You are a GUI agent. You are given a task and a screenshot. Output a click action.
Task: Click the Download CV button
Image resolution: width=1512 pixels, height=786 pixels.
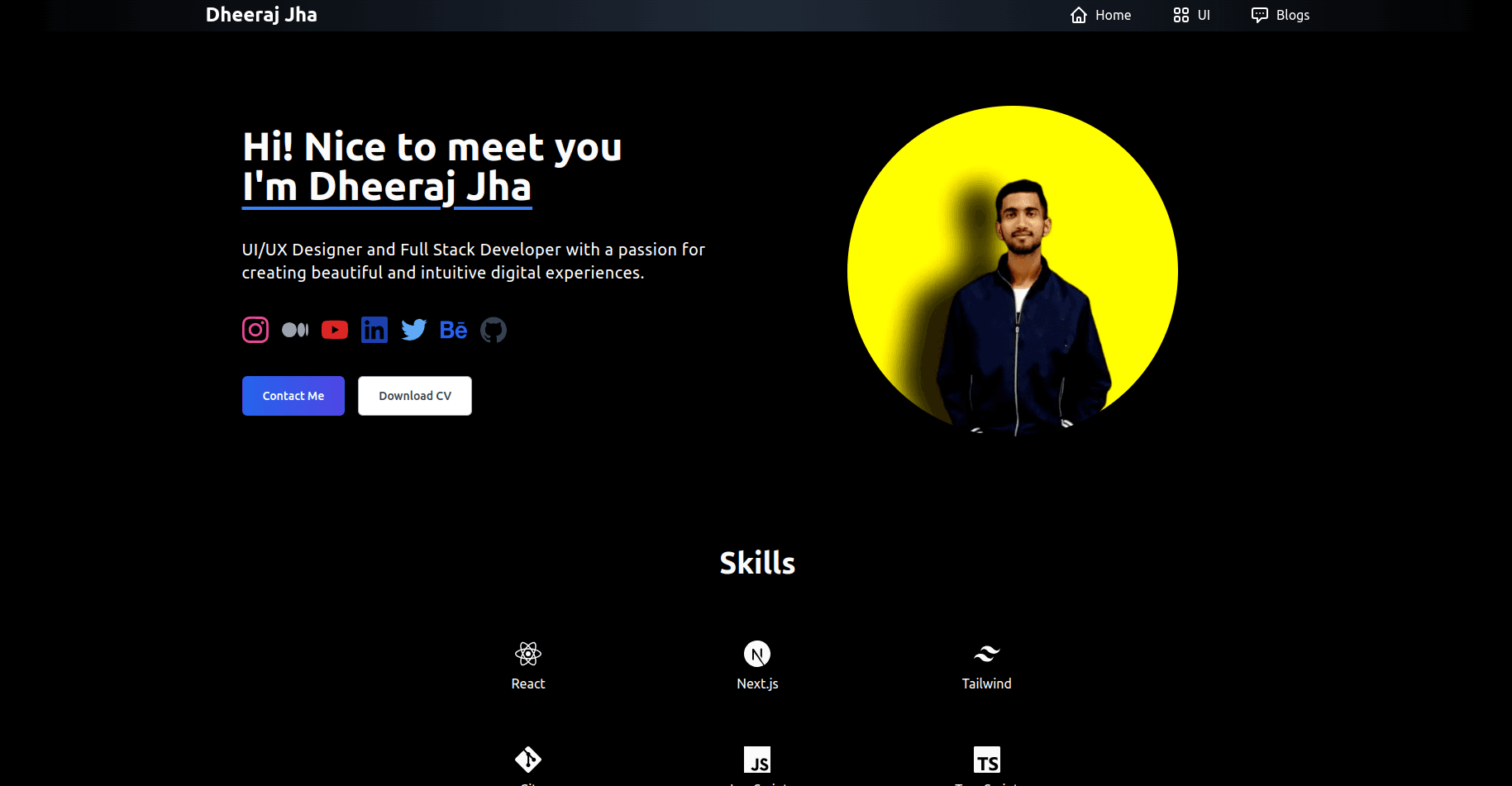coord(415,396)
